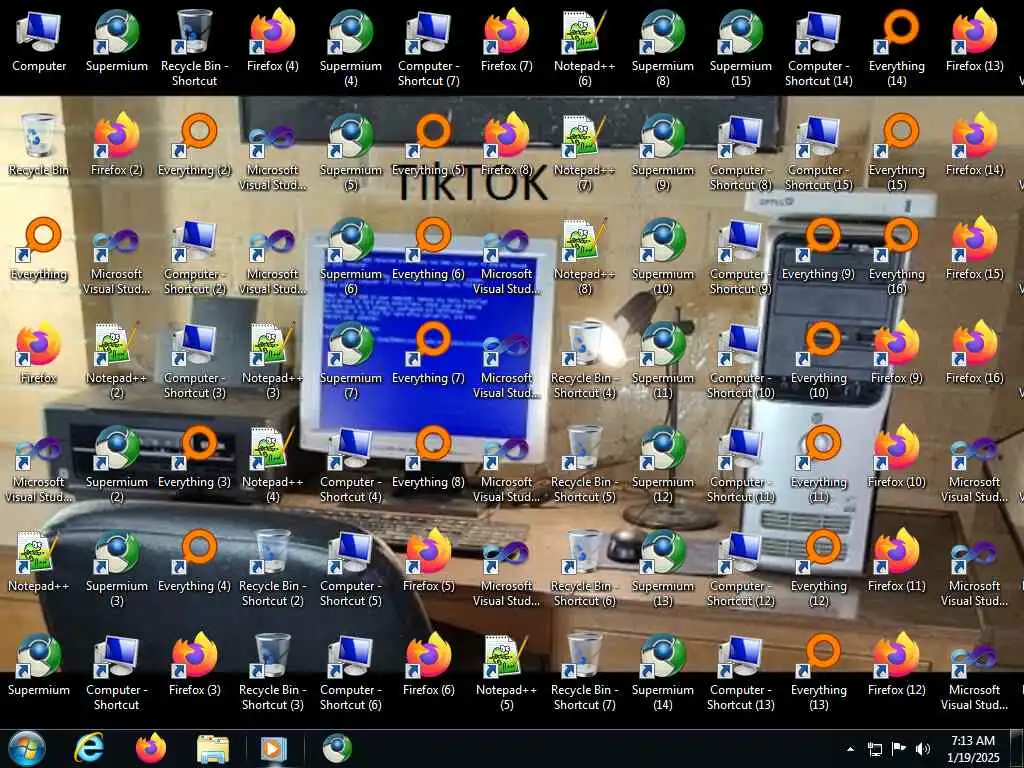Screen dimensions: 1024x768
Task: Select Recycle Bin - Shortcut (2) icon
Action: (x=273, y=568)
